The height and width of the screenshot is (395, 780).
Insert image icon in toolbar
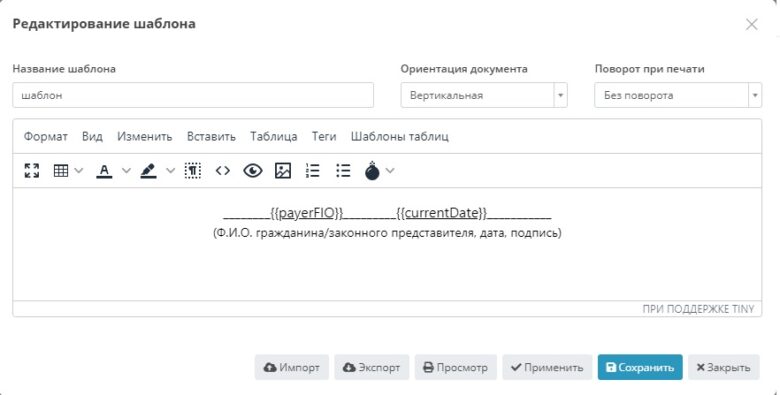click(x=283, y=171)
